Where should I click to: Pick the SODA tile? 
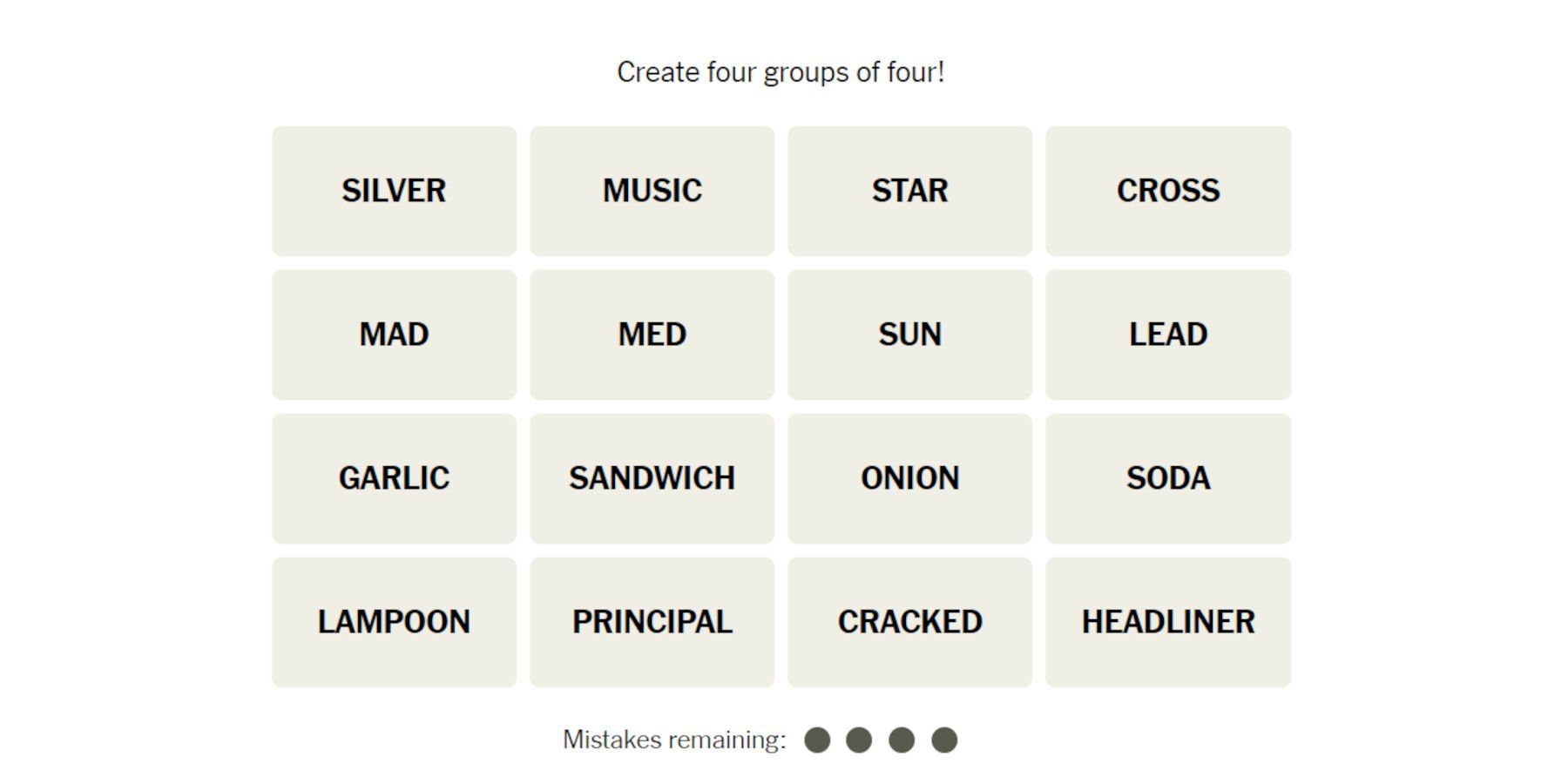tap(1168, 478)
